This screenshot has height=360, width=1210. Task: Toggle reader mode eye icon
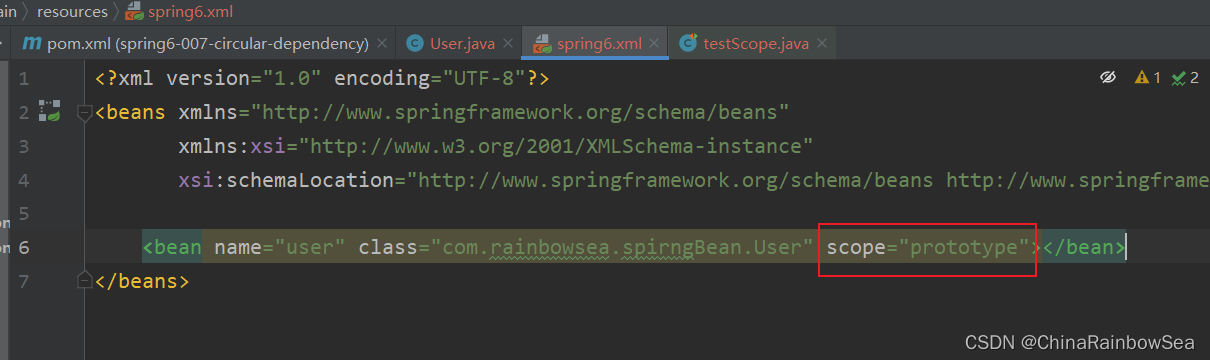[x=1107, y=78]
